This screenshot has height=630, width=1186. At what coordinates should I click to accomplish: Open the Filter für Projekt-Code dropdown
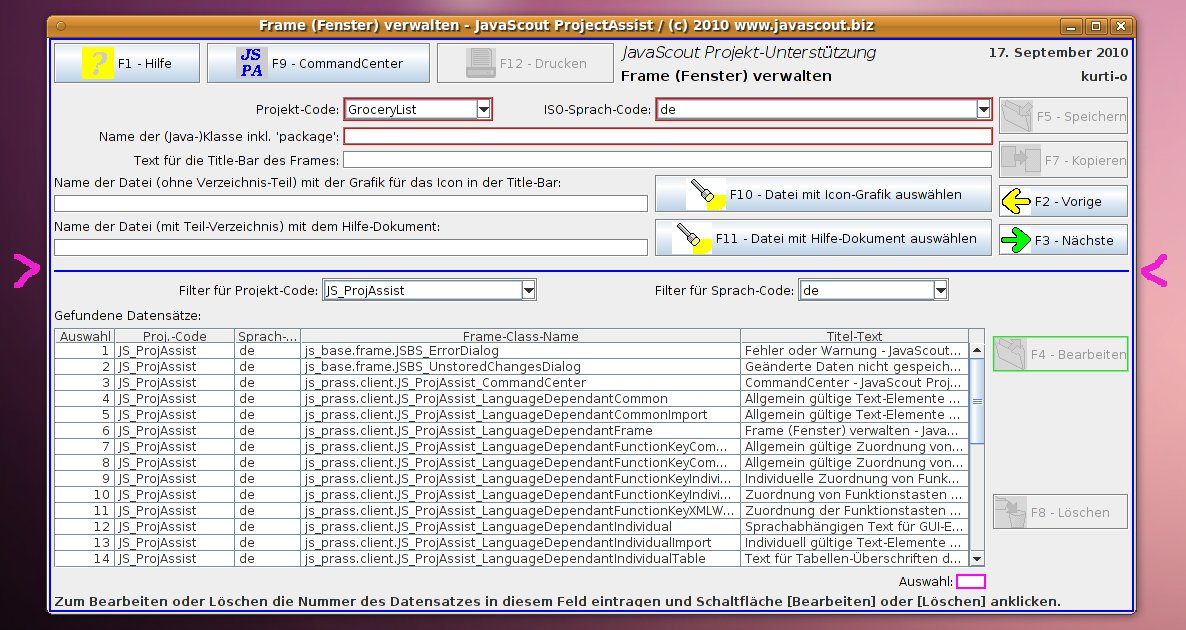point(528,290)
